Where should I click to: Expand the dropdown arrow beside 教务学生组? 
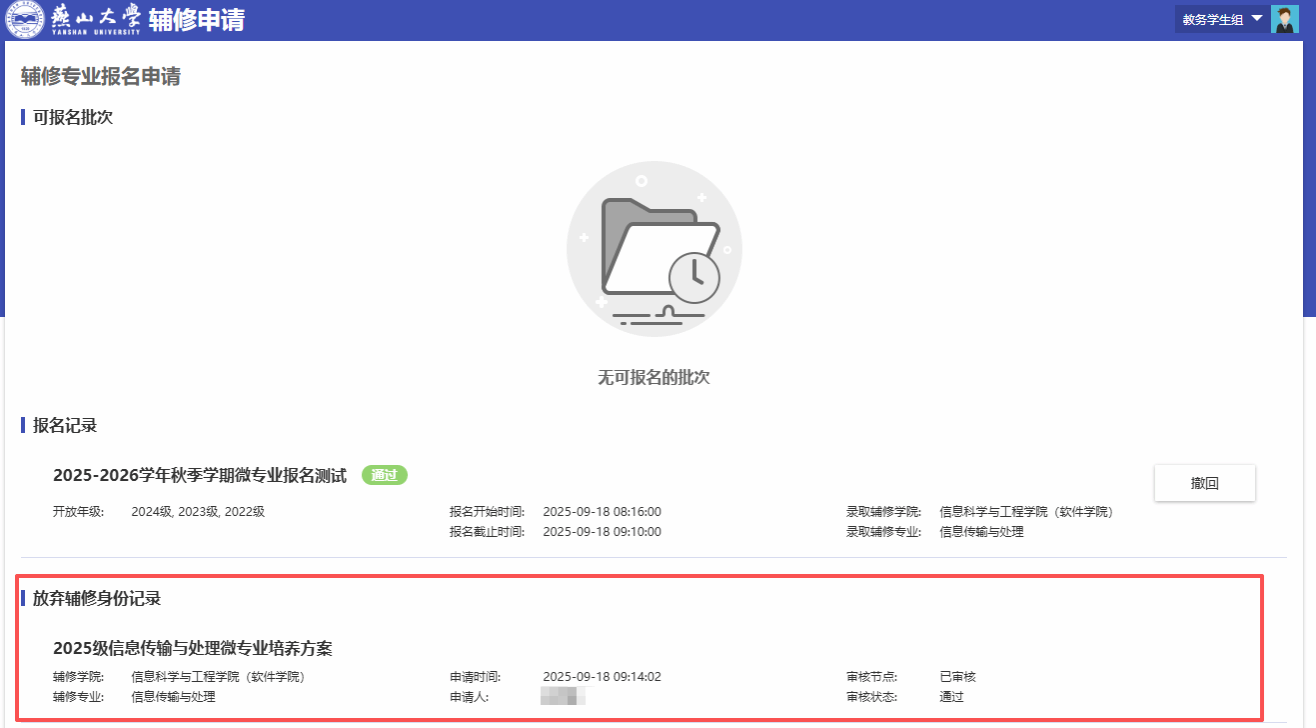(x=1257, y=18)
